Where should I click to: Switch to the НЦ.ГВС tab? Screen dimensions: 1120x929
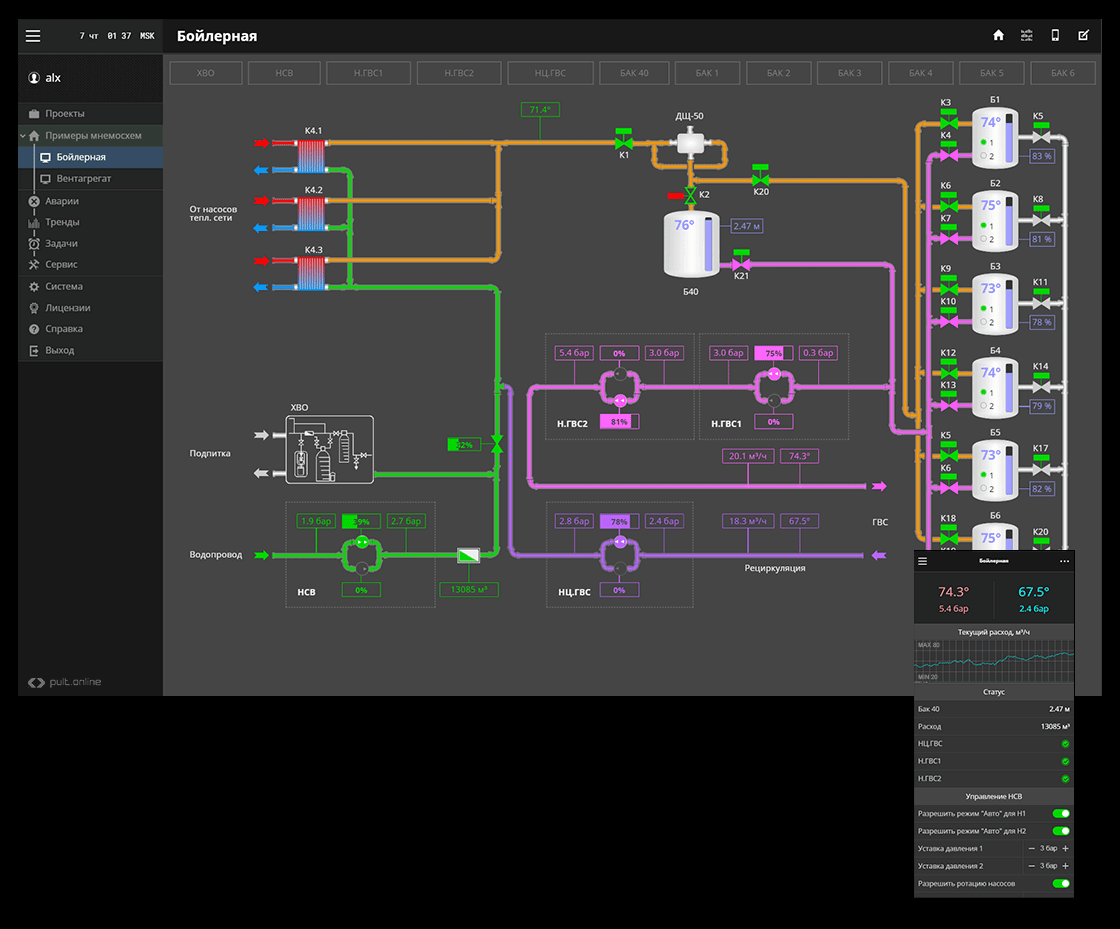[x=550, y=73]
